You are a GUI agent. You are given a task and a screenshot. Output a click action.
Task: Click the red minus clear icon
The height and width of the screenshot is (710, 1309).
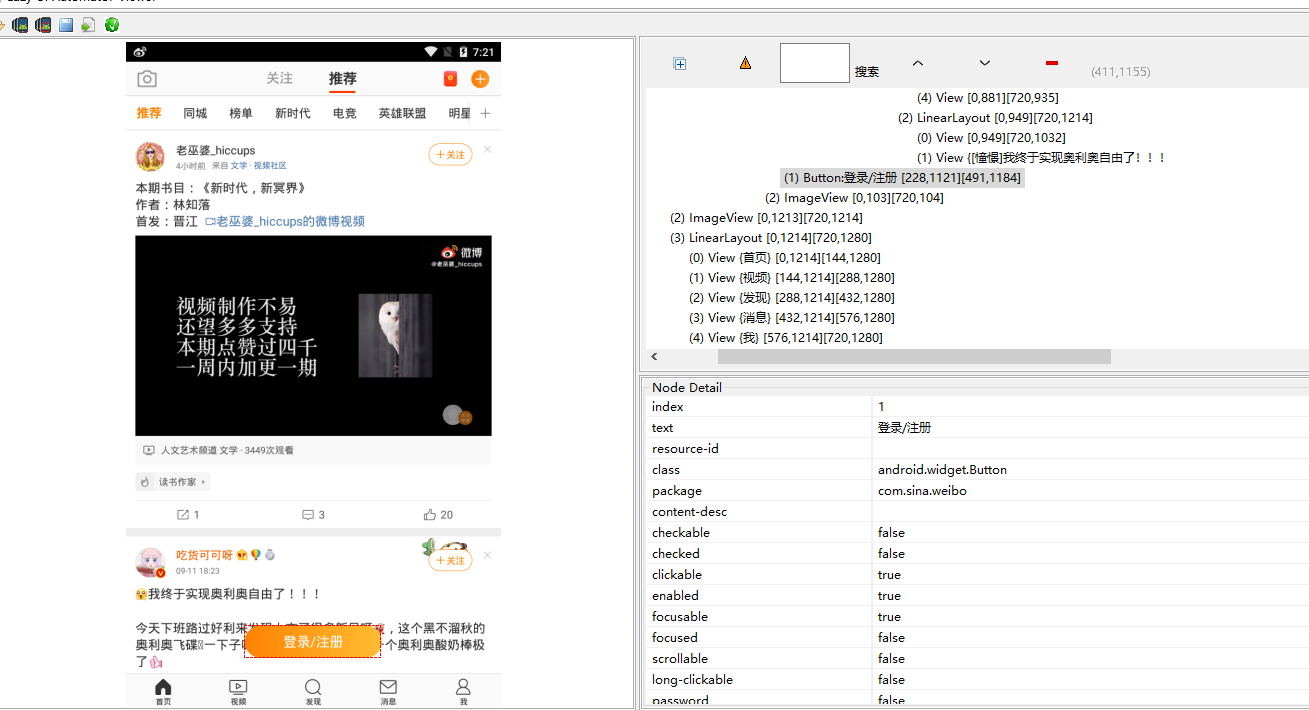1052,63
